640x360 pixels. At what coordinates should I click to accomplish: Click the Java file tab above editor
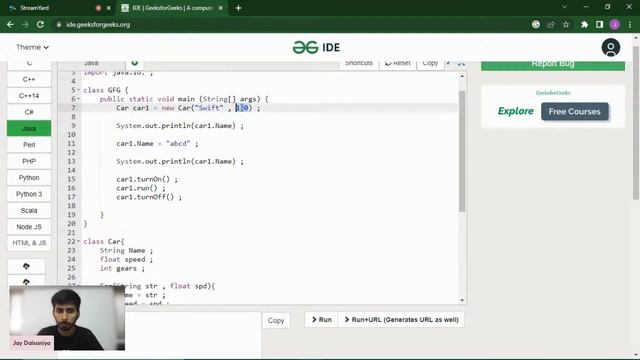91,64
